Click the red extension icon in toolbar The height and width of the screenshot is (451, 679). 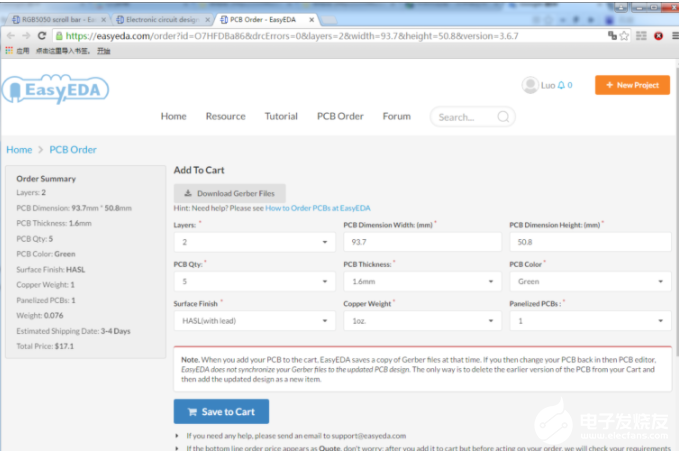[658, 36]
